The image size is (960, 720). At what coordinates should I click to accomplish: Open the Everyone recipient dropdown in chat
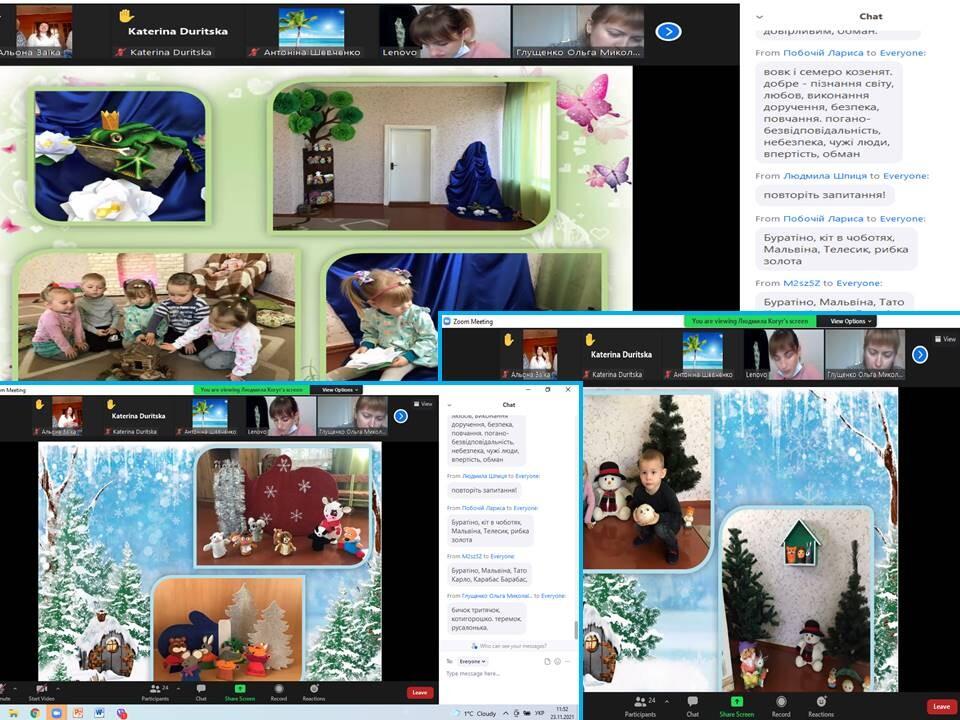(x=473, y=661)
